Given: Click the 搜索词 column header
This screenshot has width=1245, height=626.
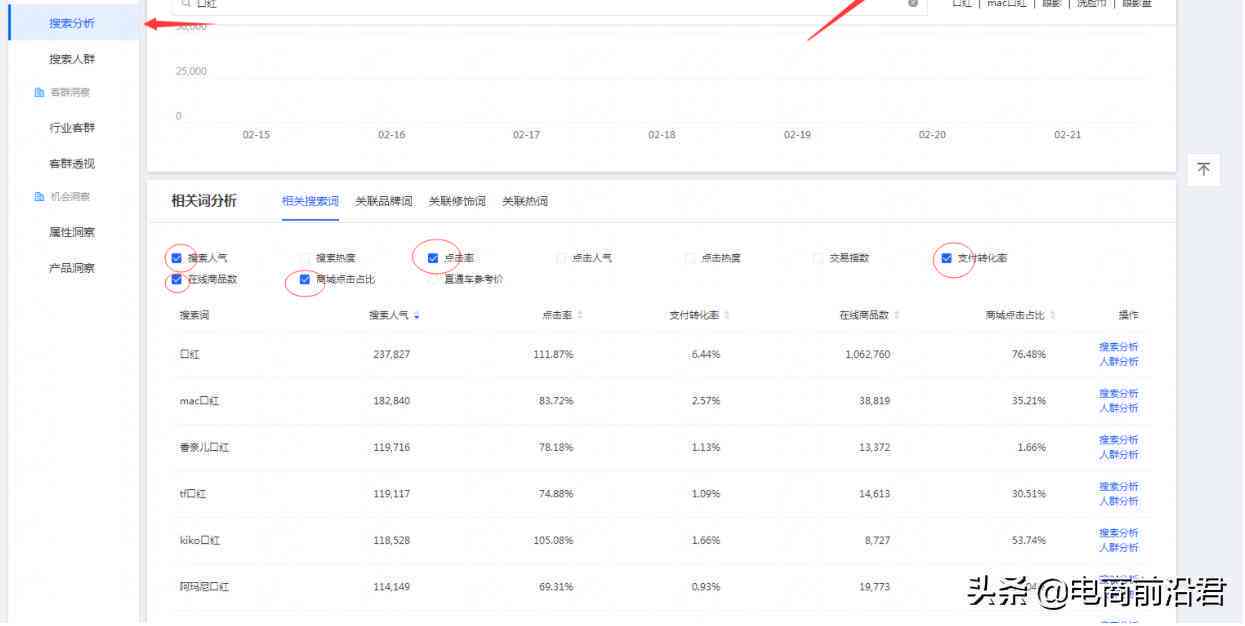Looking at the screenshot, I should [194, 316].
